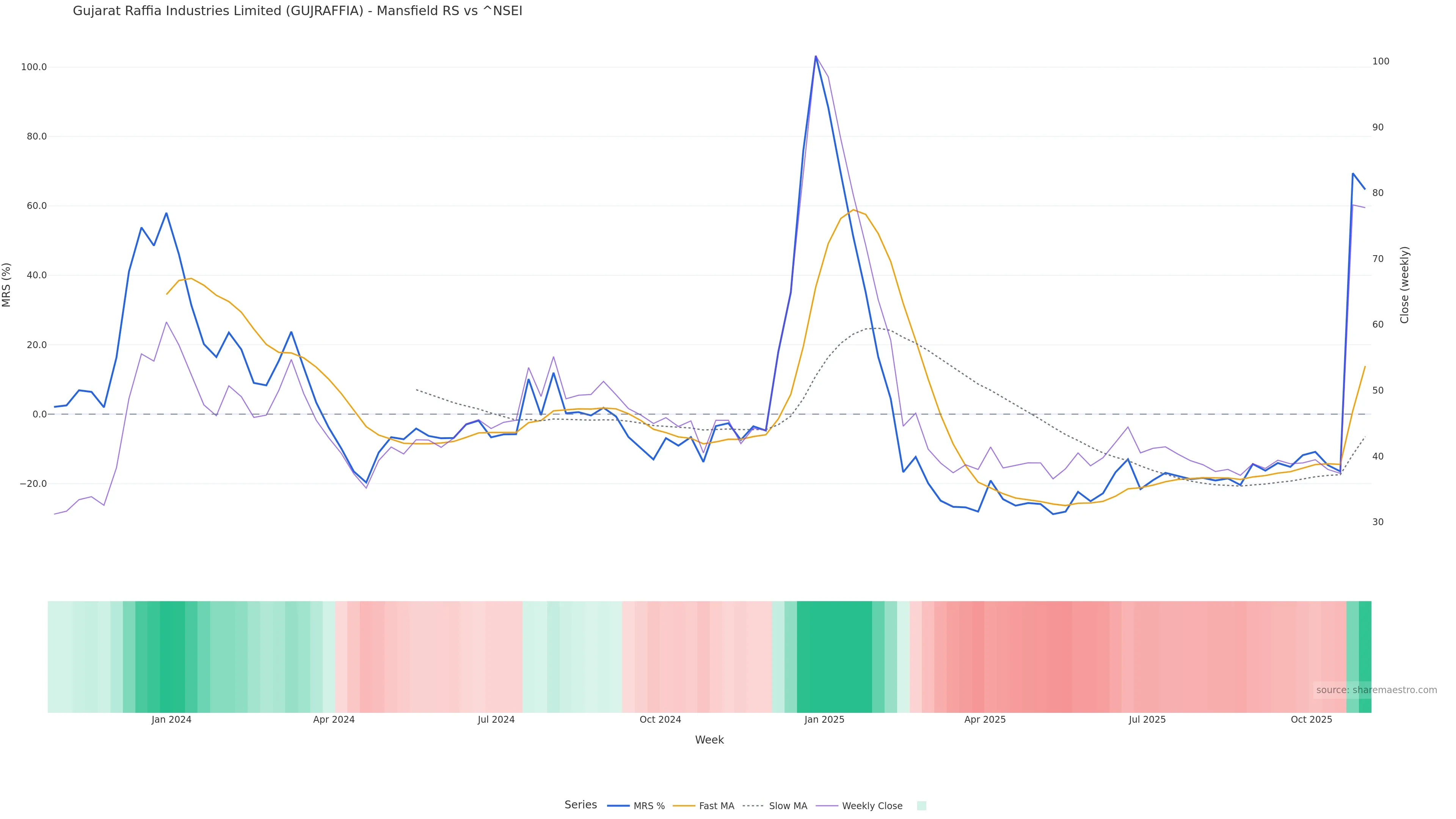This screenshot has height=819, width=1456.
Task: Click the 'Jul 2024' x-axis tick label
Action: point(496,720)
